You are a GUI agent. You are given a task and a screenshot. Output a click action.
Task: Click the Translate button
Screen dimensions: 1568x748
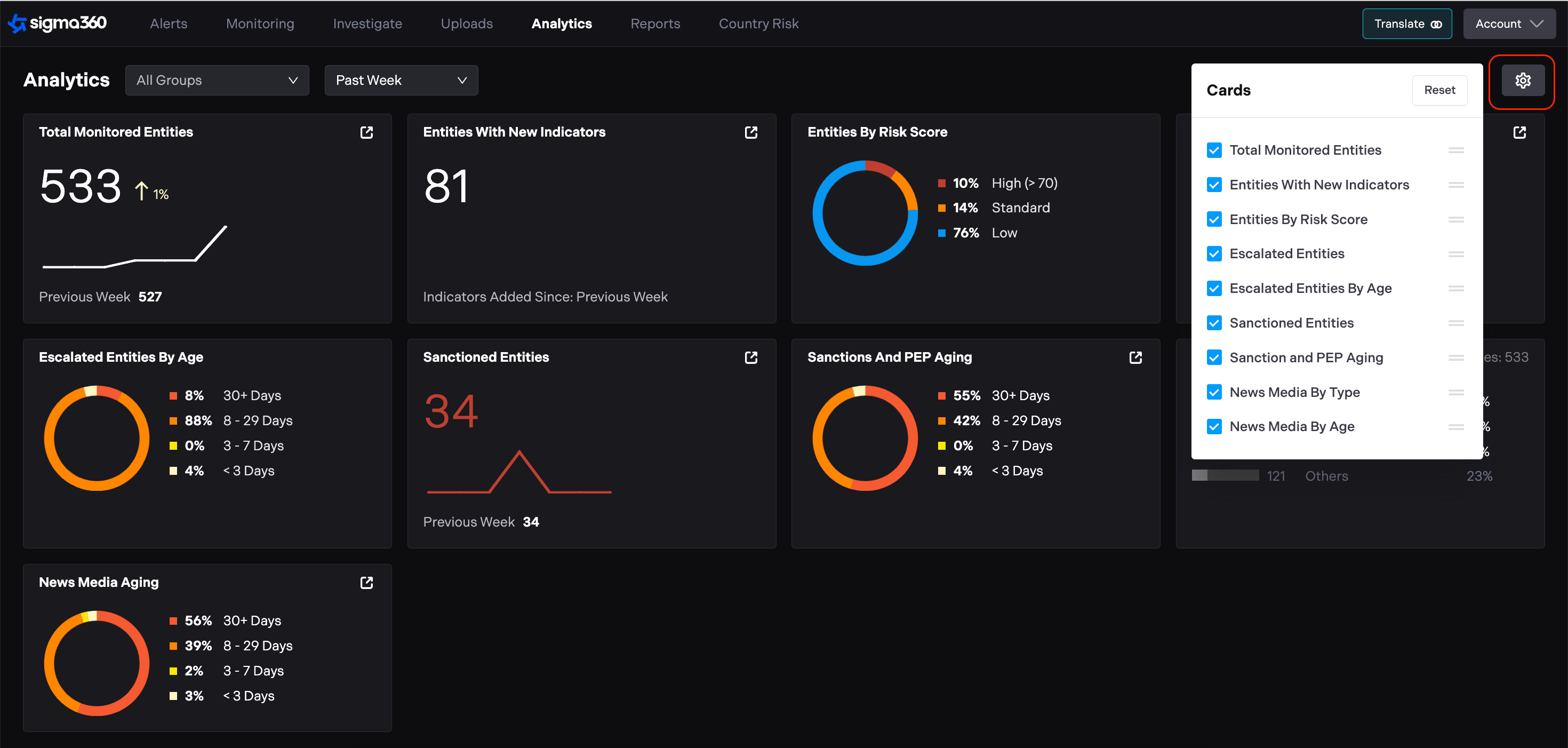(x=1406, y=24)
